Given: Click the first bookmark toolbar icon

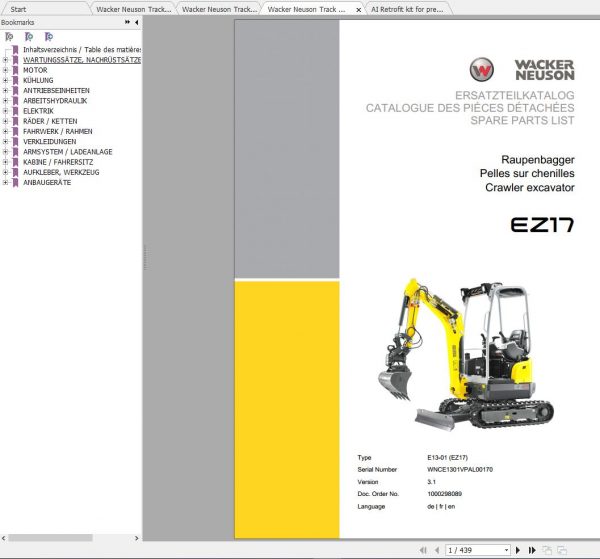Looking at the screenshot, I should coord(9,37).
